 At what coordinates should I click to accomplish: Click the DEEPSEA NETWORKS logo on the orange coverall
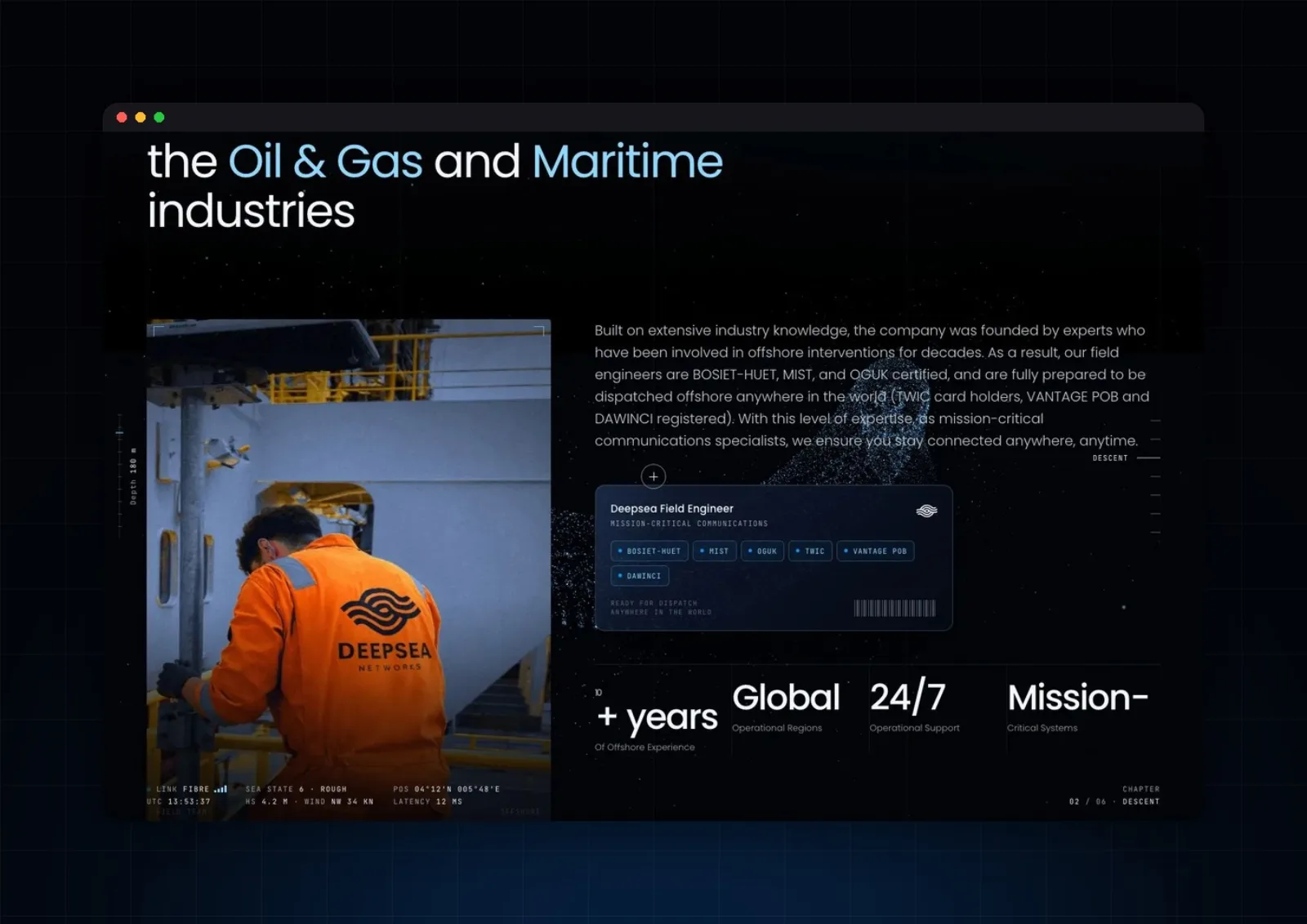click(385, 630)
